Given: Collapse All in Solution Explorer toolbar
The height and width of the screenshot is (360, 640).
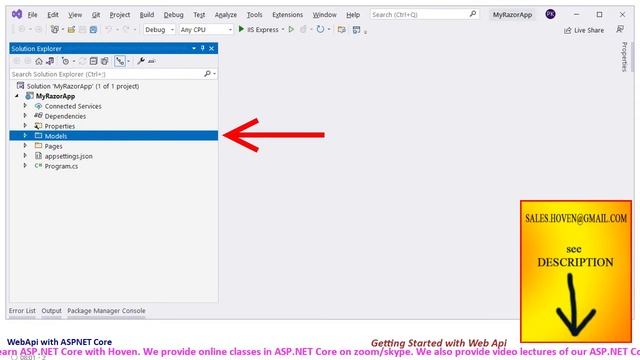Looking at the screenshot, I should point(93,61).
